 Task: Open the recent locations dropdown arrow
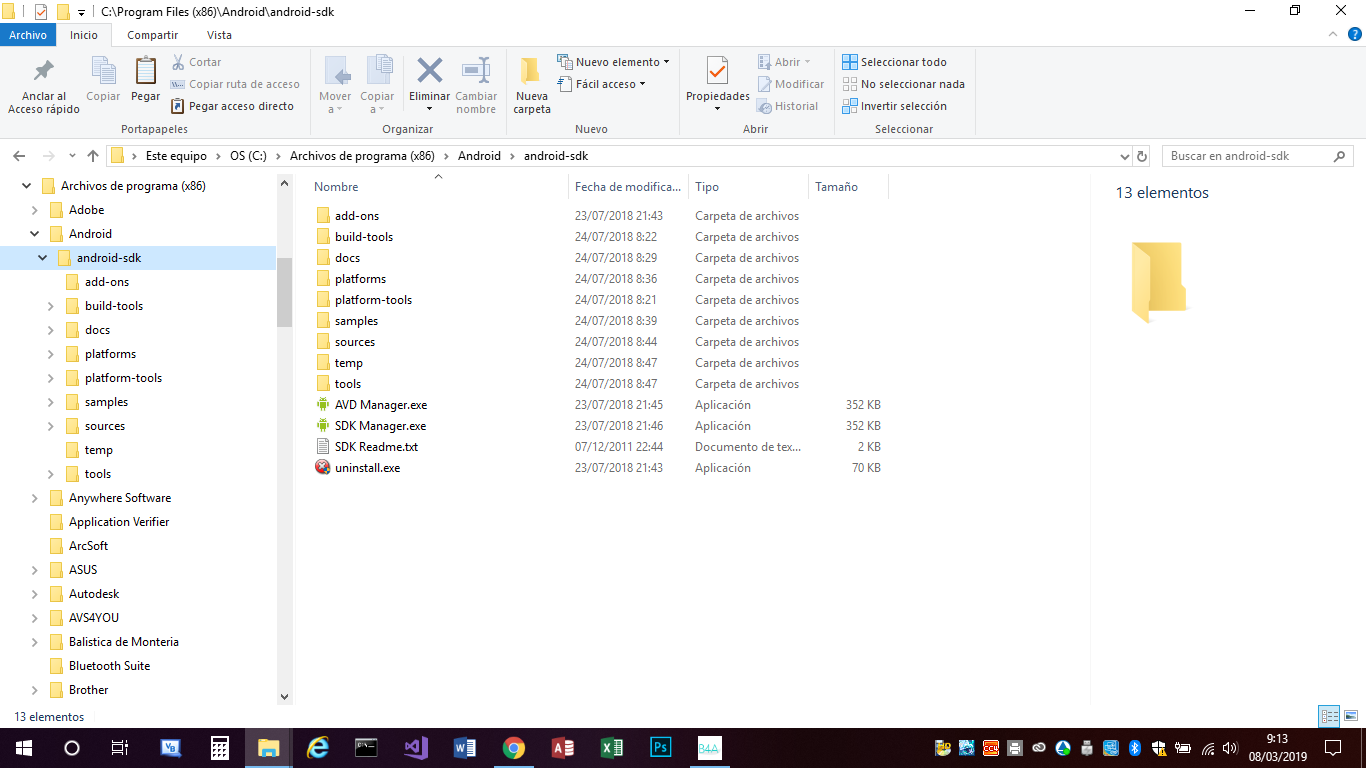(x=72, y=156)
